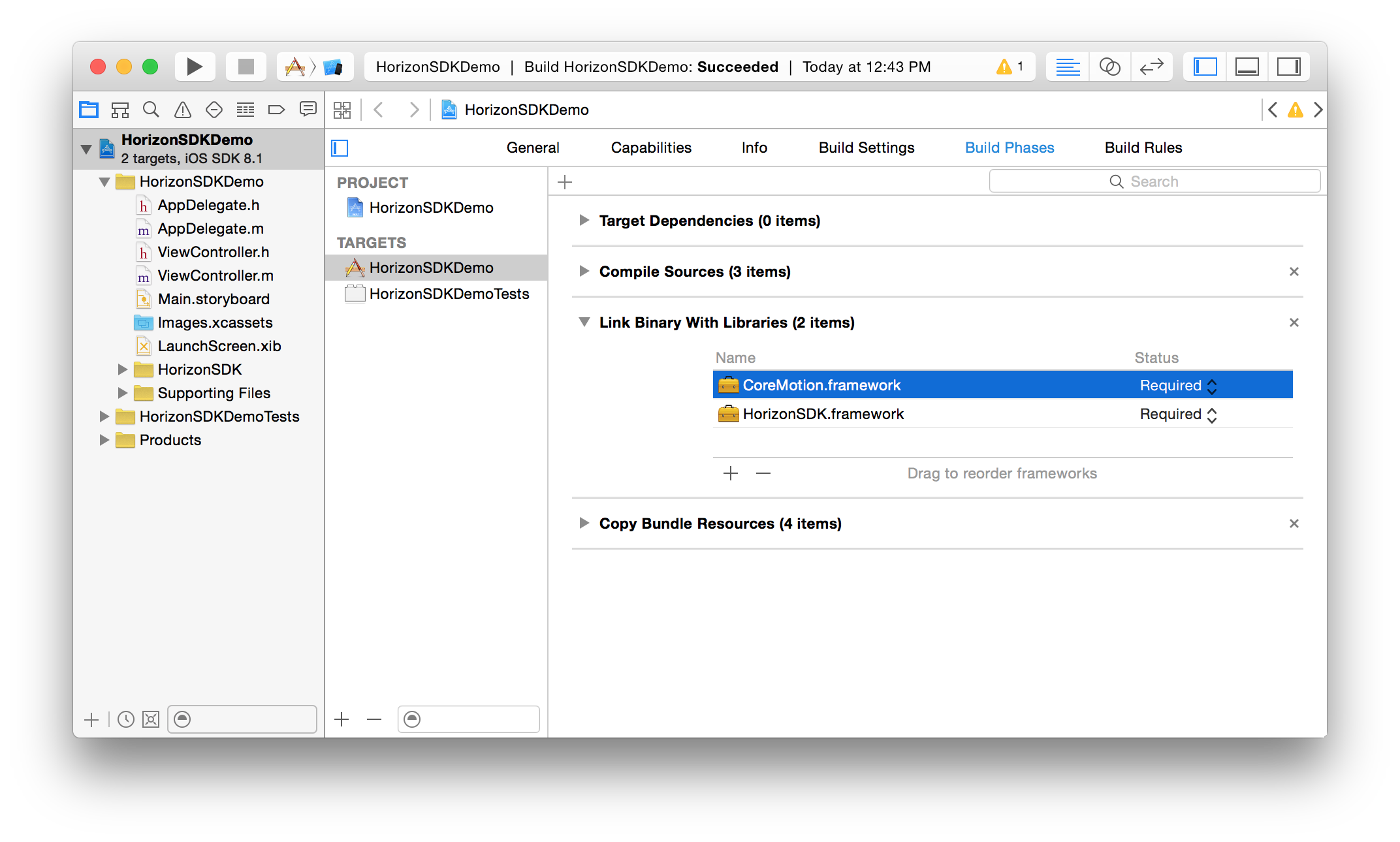
Task: Open AppDelegate.m file
Action: [210, 228]
